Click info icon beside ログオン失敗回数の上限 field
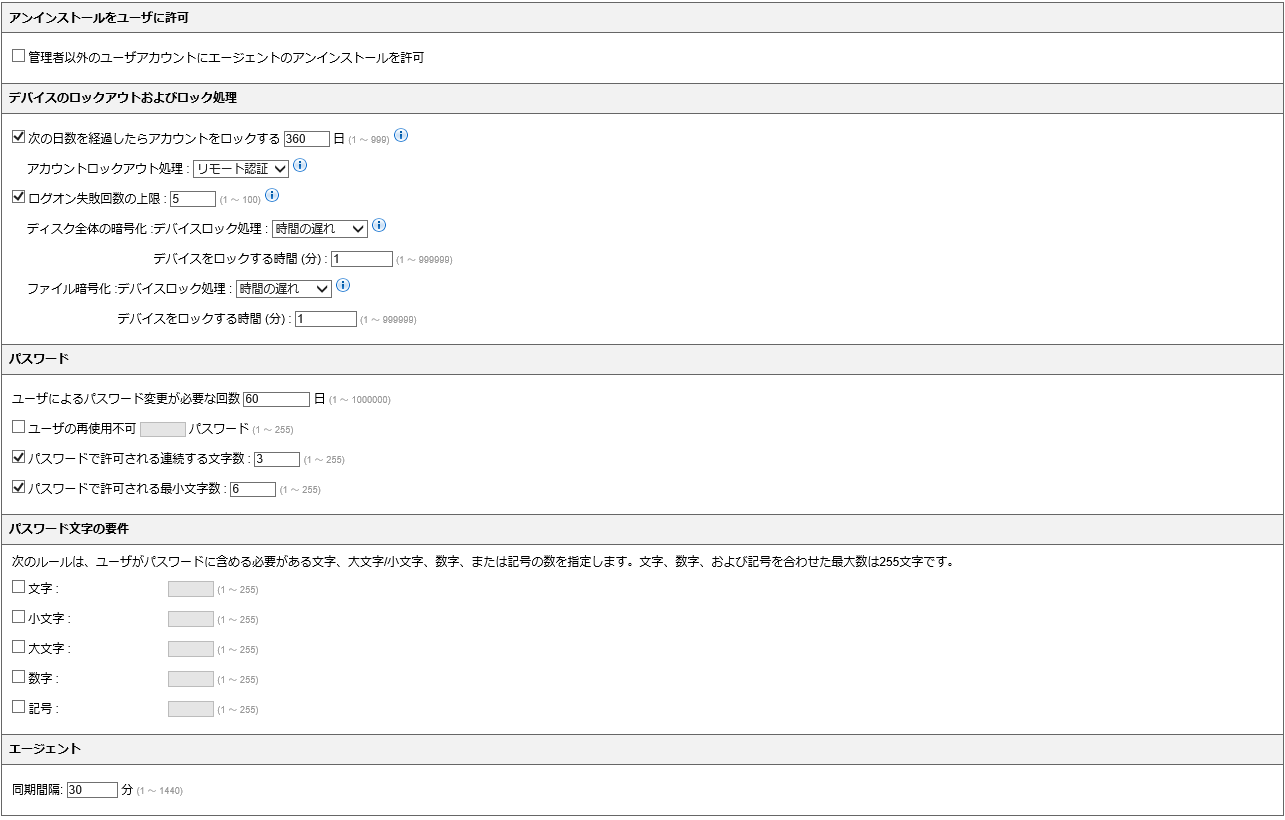This screenshot has height=820, width=1285. [x=272, y=196]
